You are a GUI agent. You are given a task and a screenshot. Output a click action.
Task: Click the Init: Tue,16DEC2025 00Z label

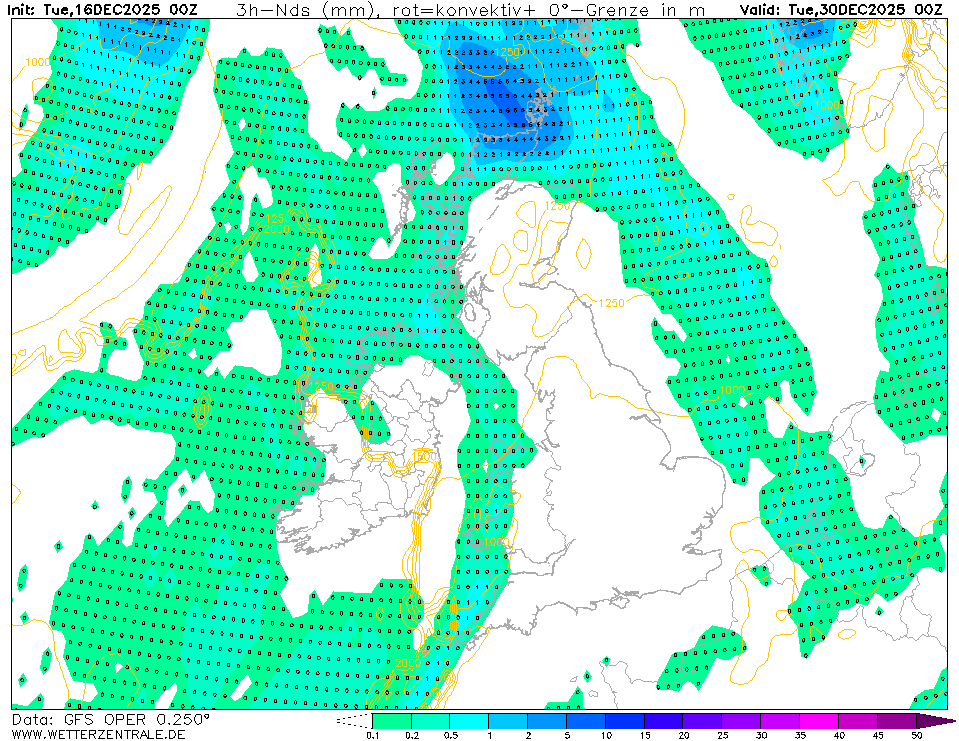click(105, 10)
